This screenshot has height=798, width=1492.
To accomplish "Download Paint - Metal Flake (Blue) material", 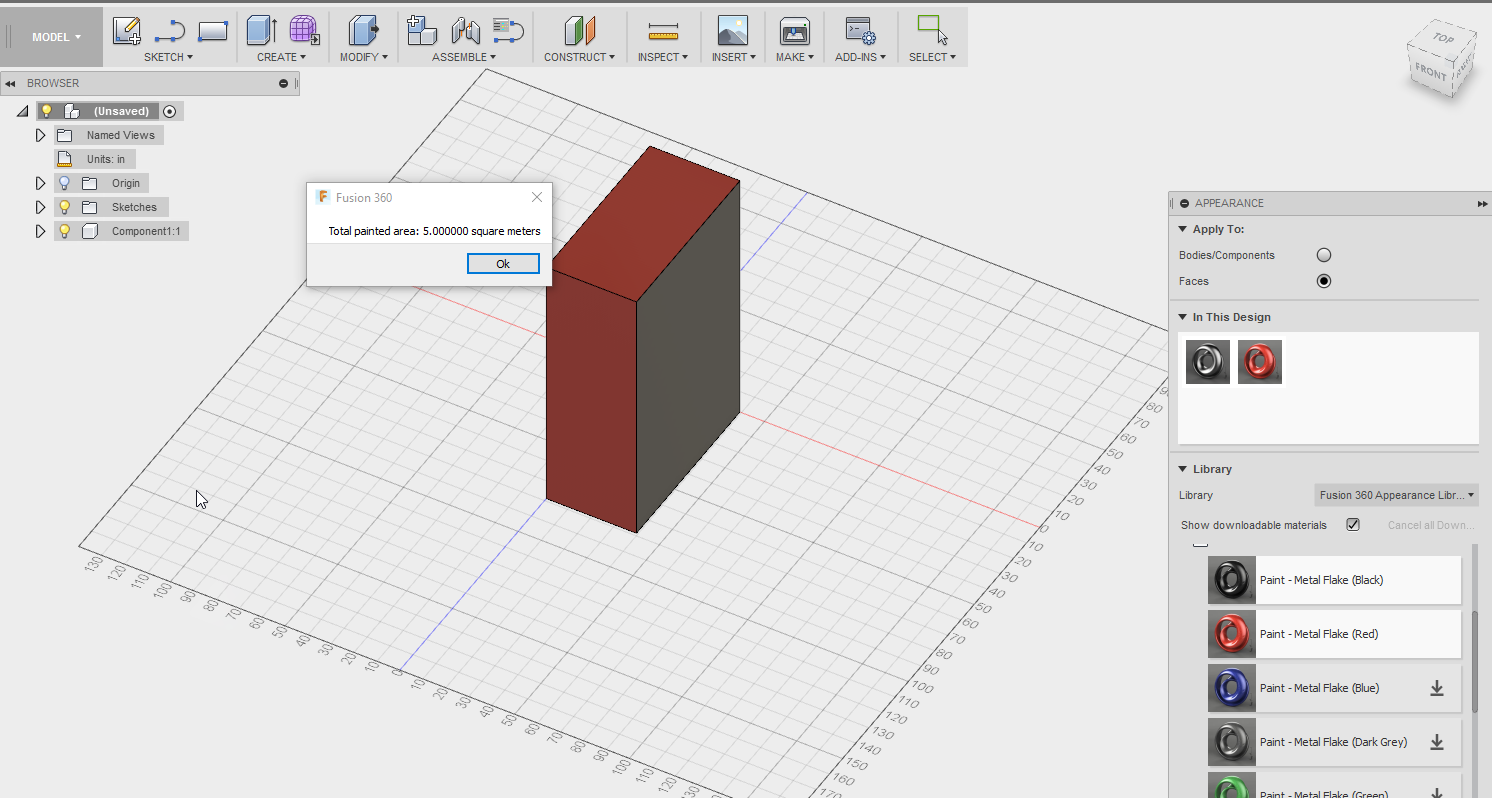I will (x=1436, y=688).
